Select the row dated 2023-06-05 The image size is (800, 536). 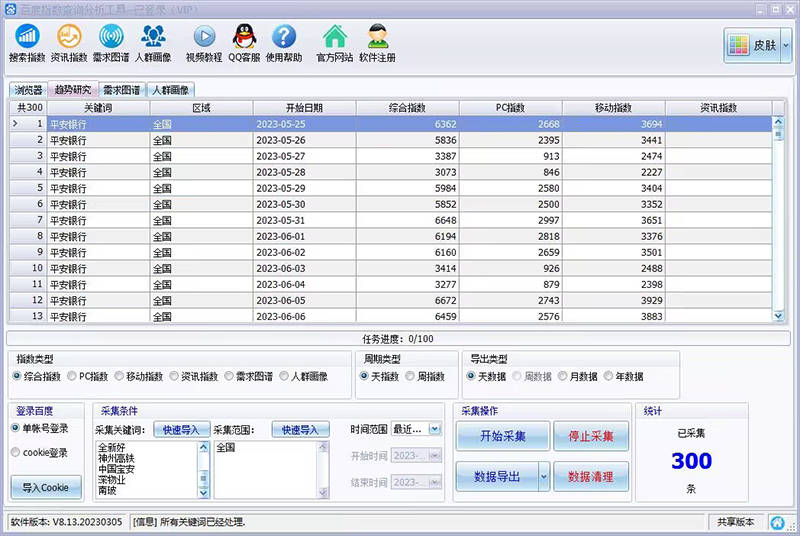click(391, 300)
